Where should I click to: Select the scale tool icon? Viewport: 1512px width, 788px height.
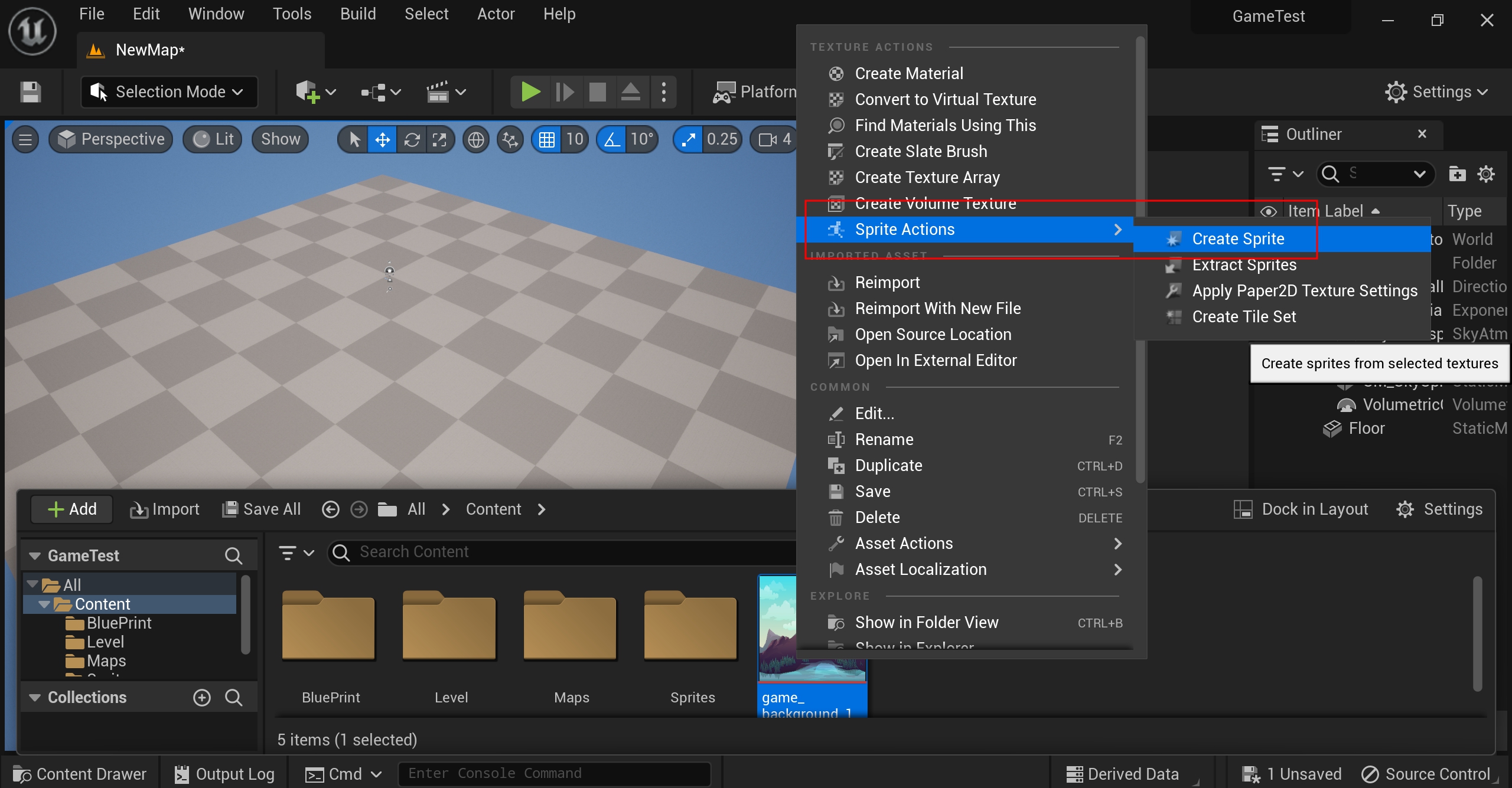coord(439,139)
